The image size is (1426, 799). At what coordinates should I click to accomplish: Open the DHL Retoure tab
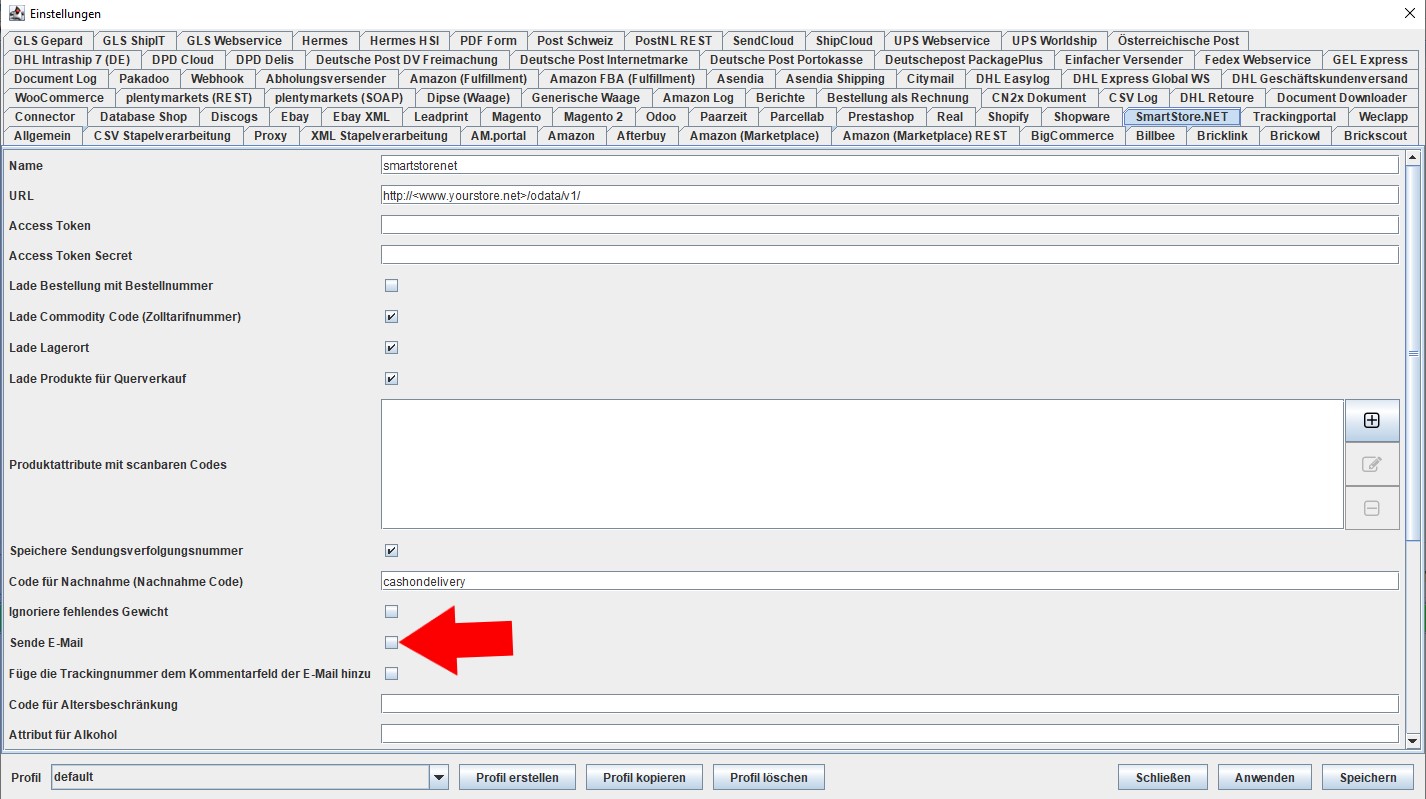[1216, 98]
